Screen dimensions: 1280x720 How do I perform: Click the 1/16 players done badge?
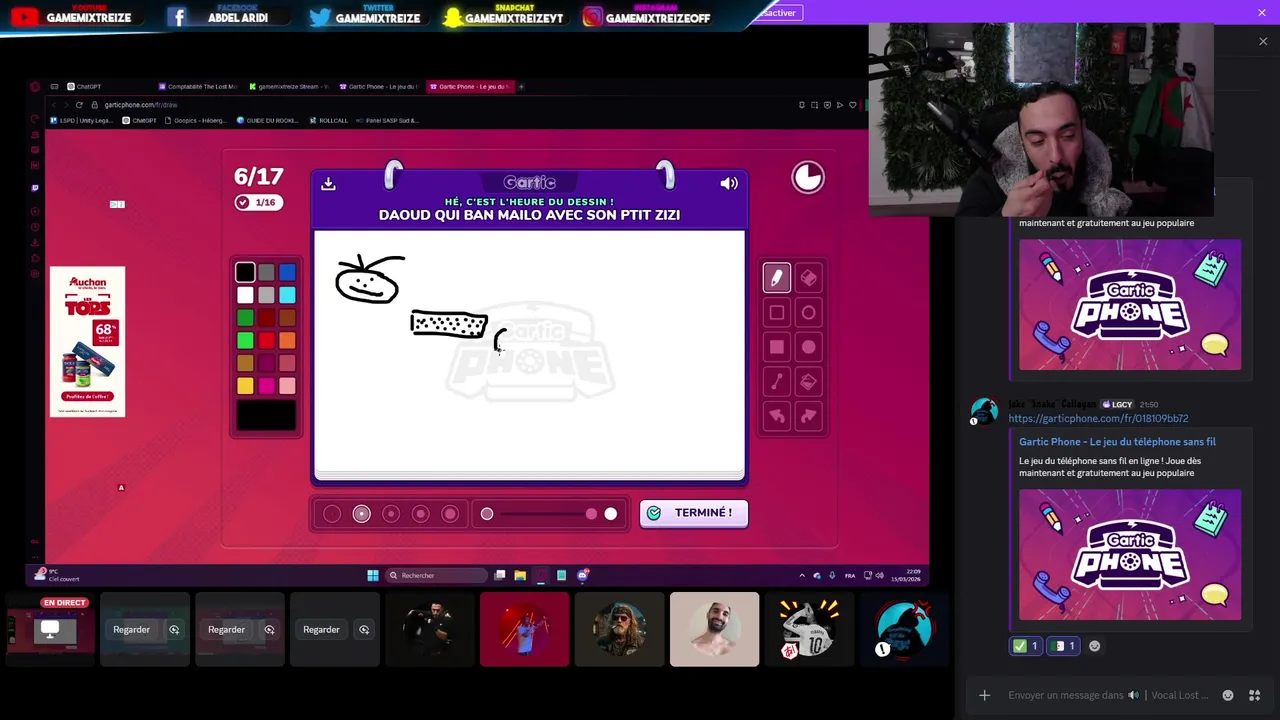tap(257, 202)
